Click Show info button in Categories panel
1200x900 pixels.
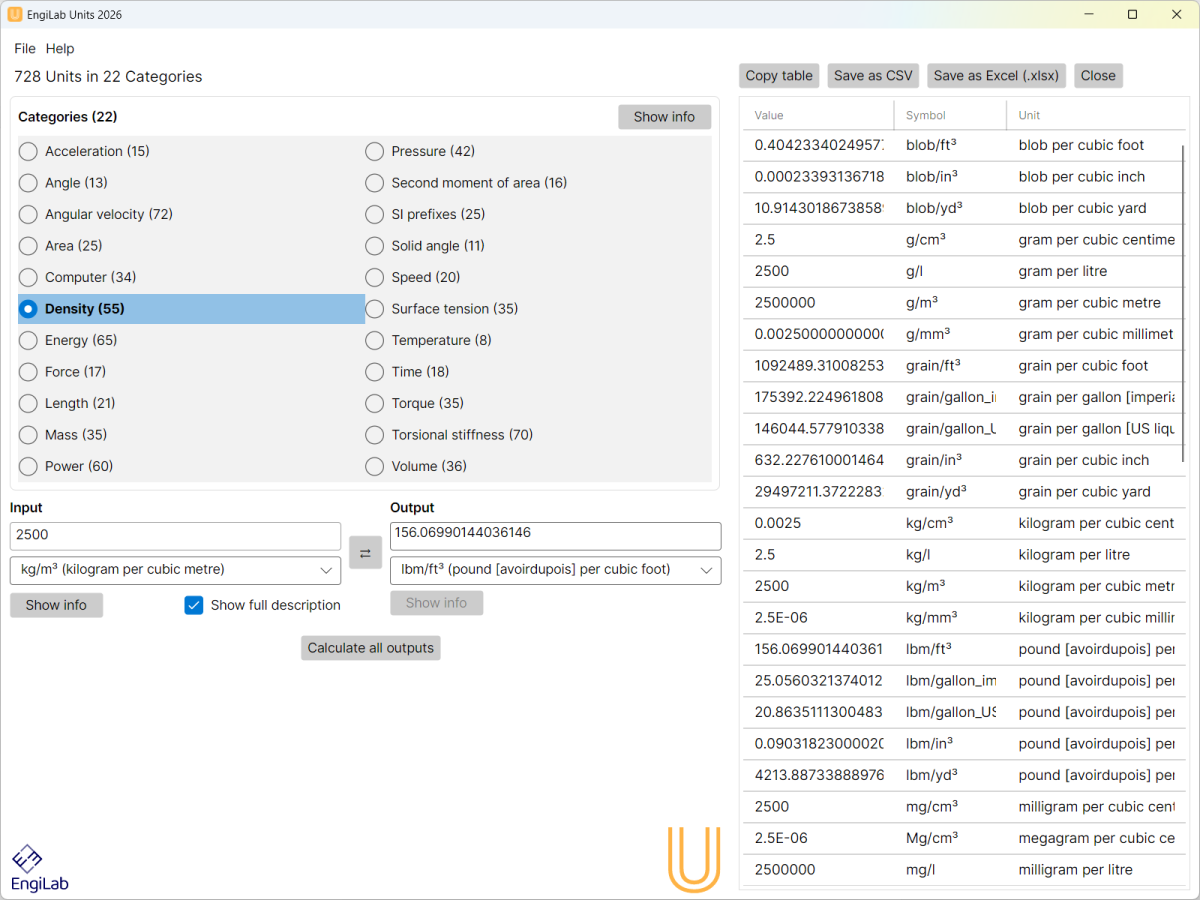tap(664, 117)
